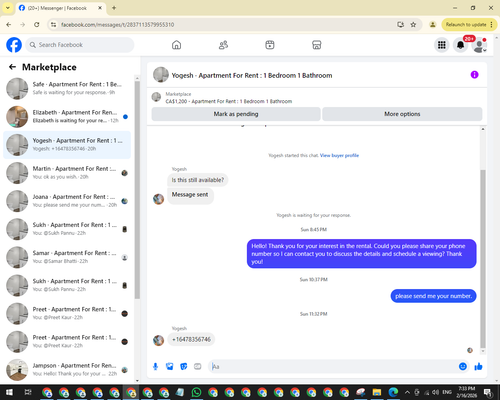Open the Samar apartment conversation
This screenshot has width=500, height=400.
pos(67,257)
